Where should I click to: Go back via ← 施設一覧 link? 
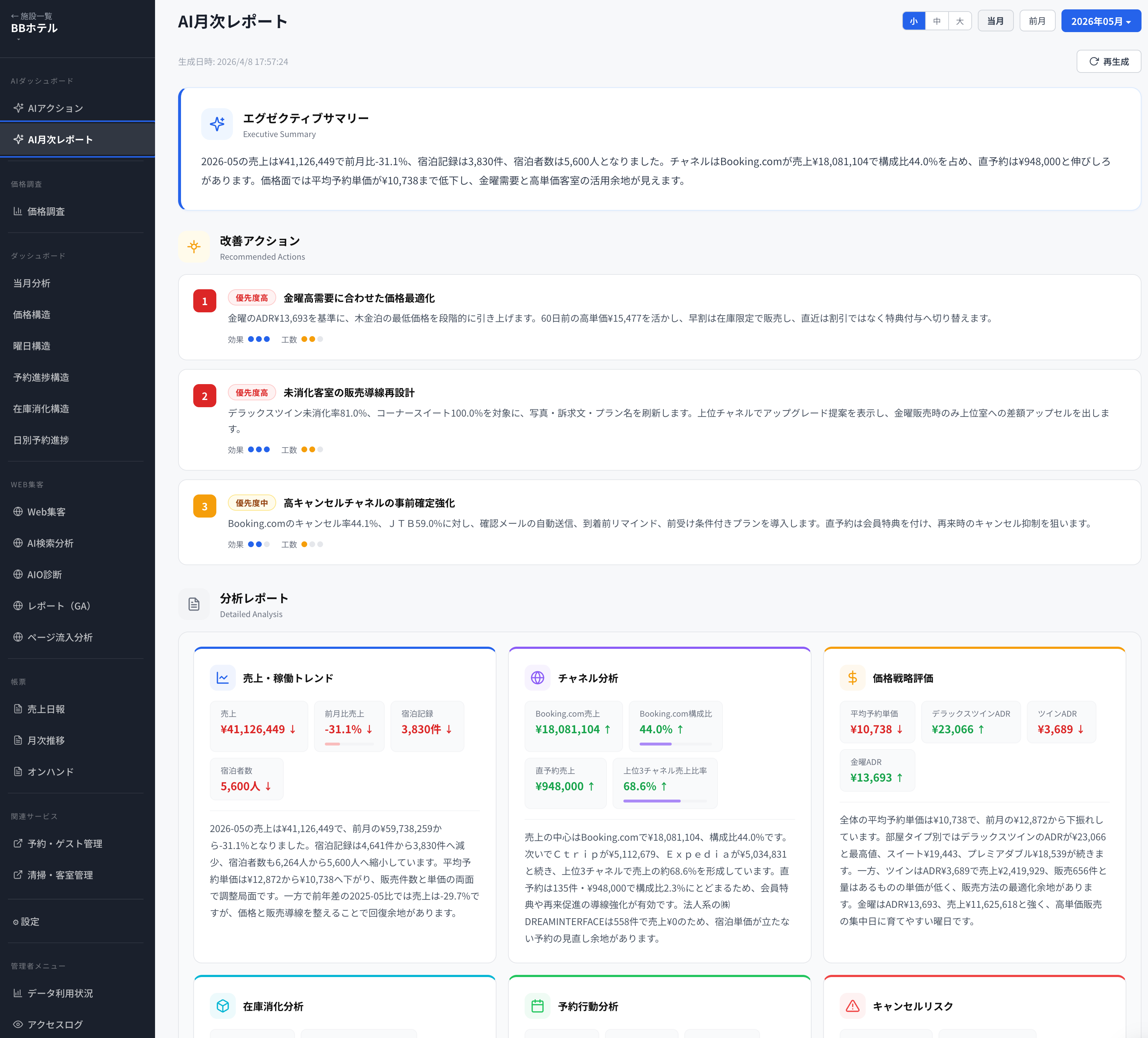(31, 16)
